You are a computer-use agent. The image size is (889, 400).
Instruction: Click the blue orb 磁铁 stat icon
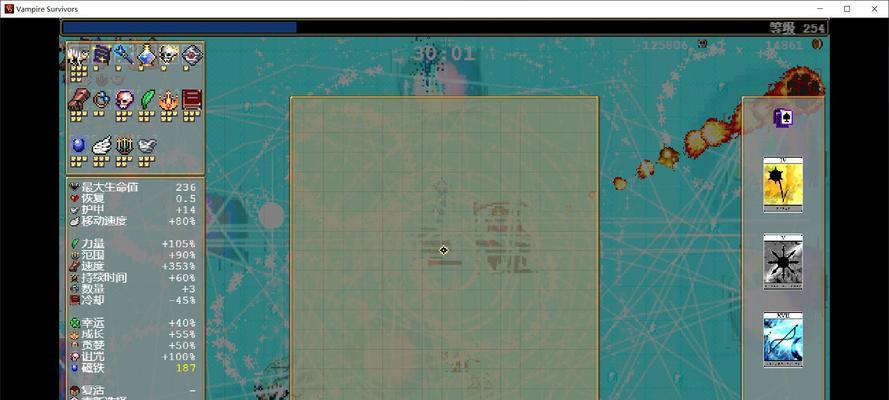[x=74, y=368]
